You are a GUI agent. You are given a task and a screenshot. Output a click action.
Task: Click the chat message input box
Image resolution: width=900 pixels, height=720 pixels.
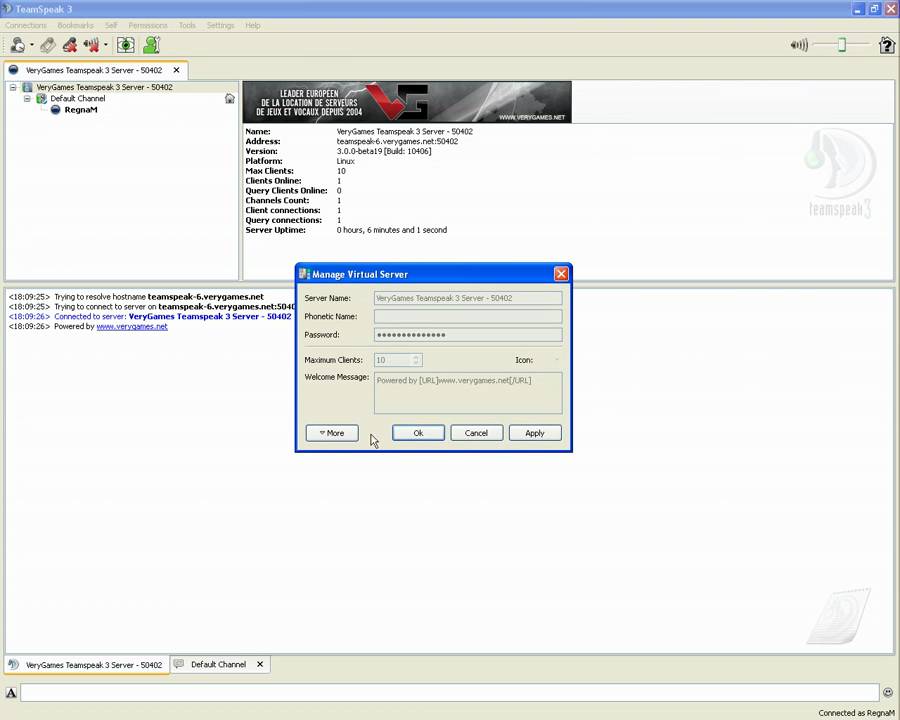coord(450,692)
